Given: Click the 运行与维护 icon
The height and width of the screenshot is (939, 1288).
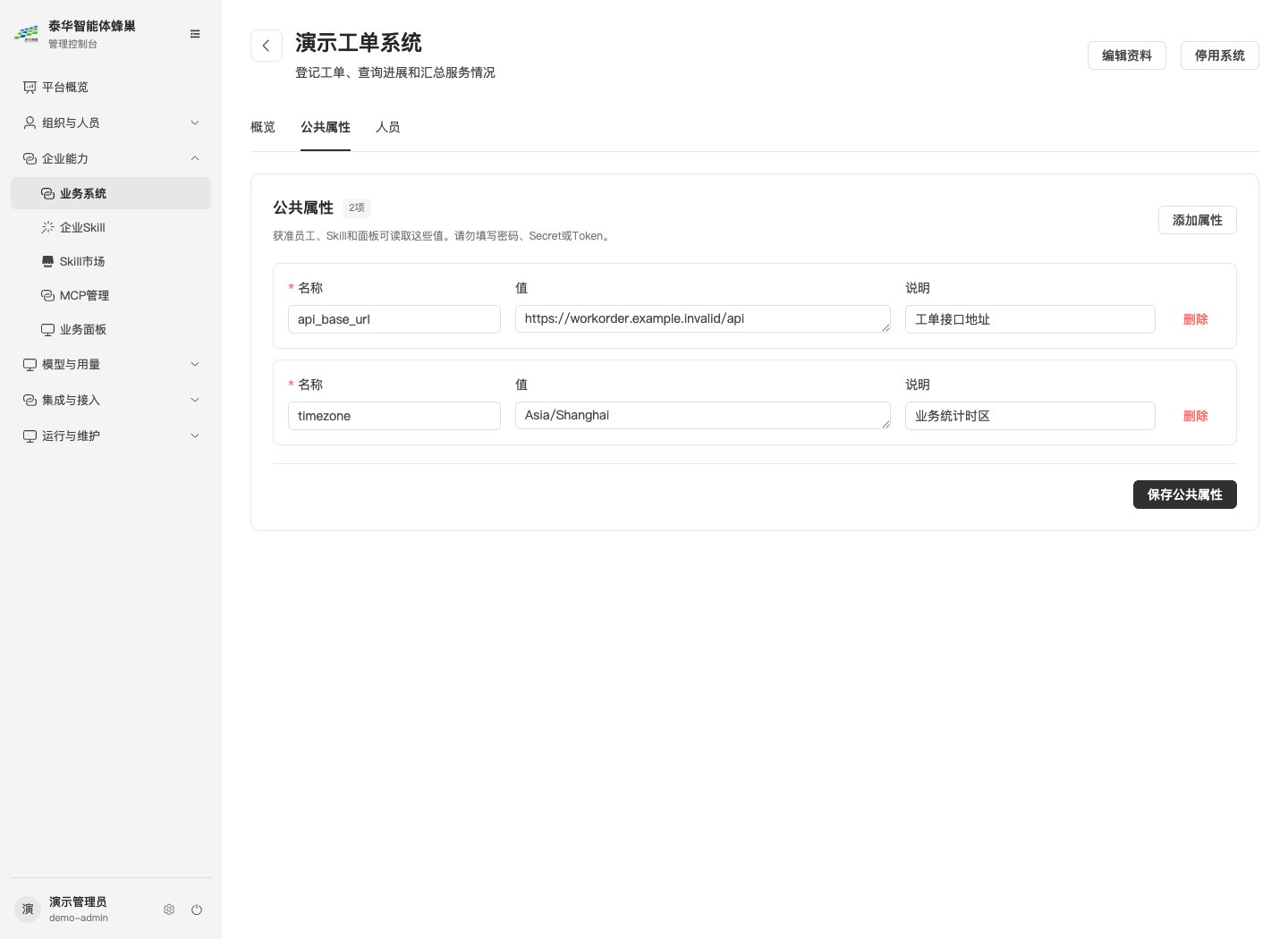Looking at the screenshot, I should (x=30, y=436).
